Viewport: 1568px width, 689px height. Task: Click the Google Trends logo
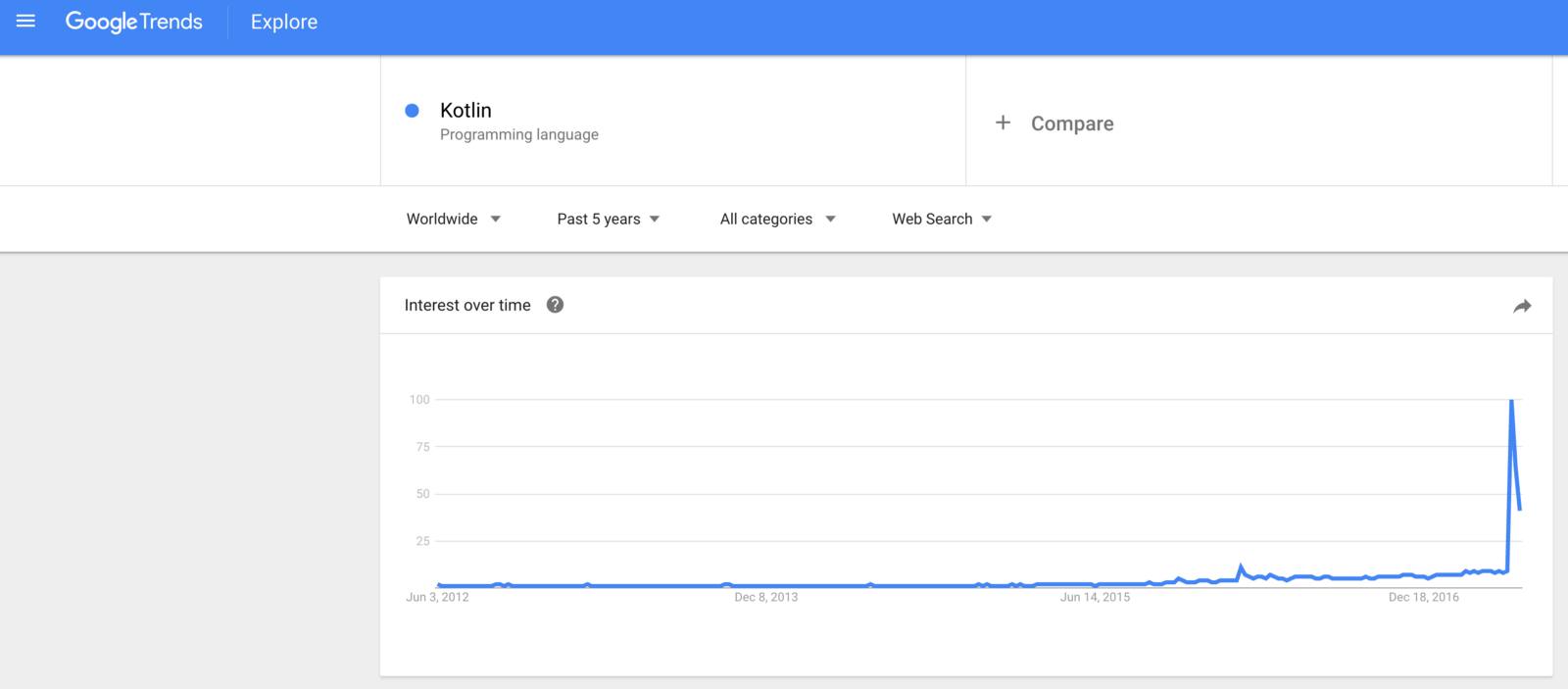134,22
